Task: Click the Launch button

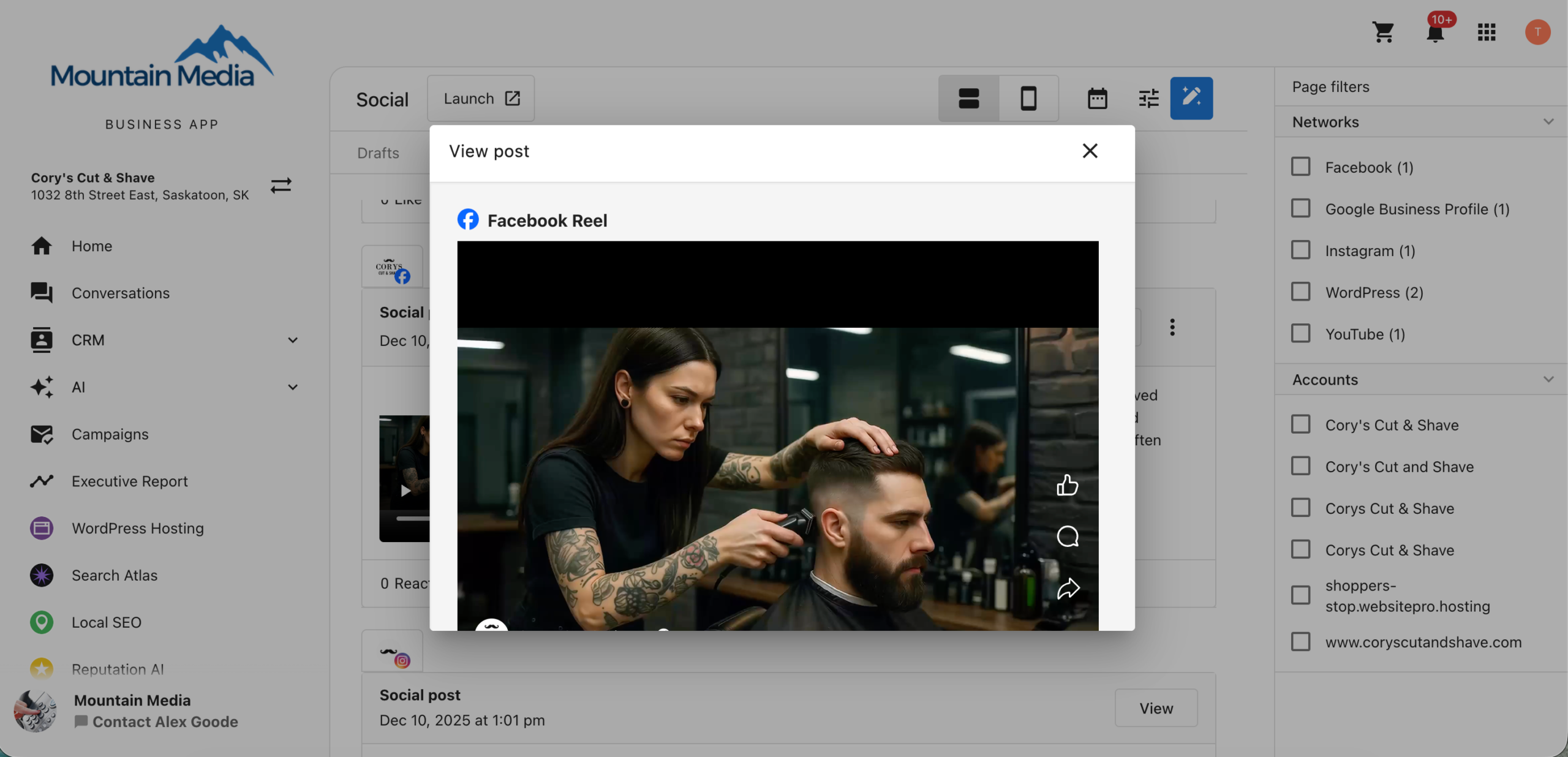Action: tap(481, 98)
